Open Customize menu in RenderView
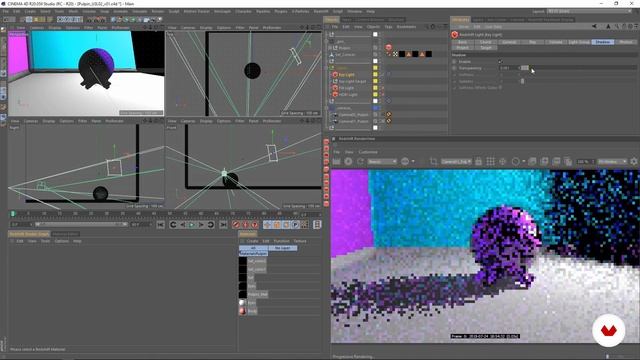The width and height of the screenshot is (640, 360). [x=368, y=152]
